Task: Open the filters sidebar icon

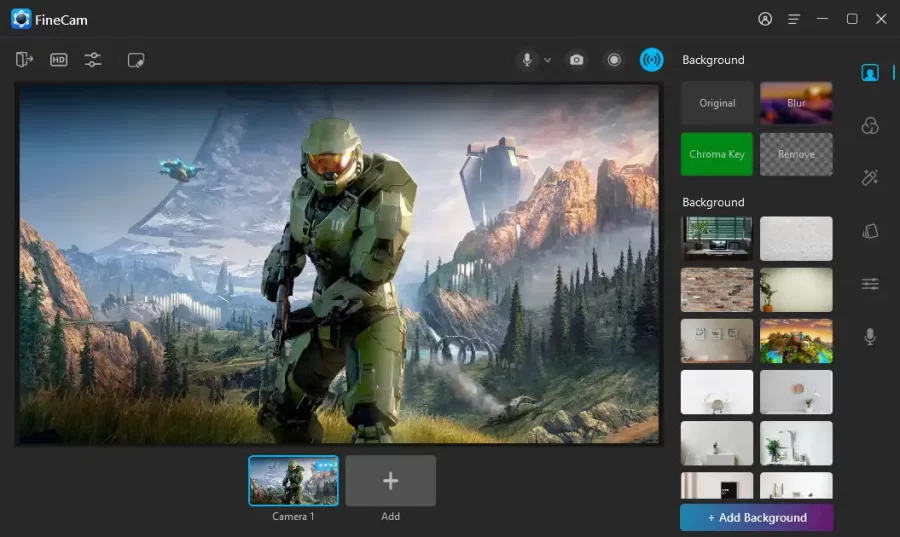Action: click(x=870, y=125)
